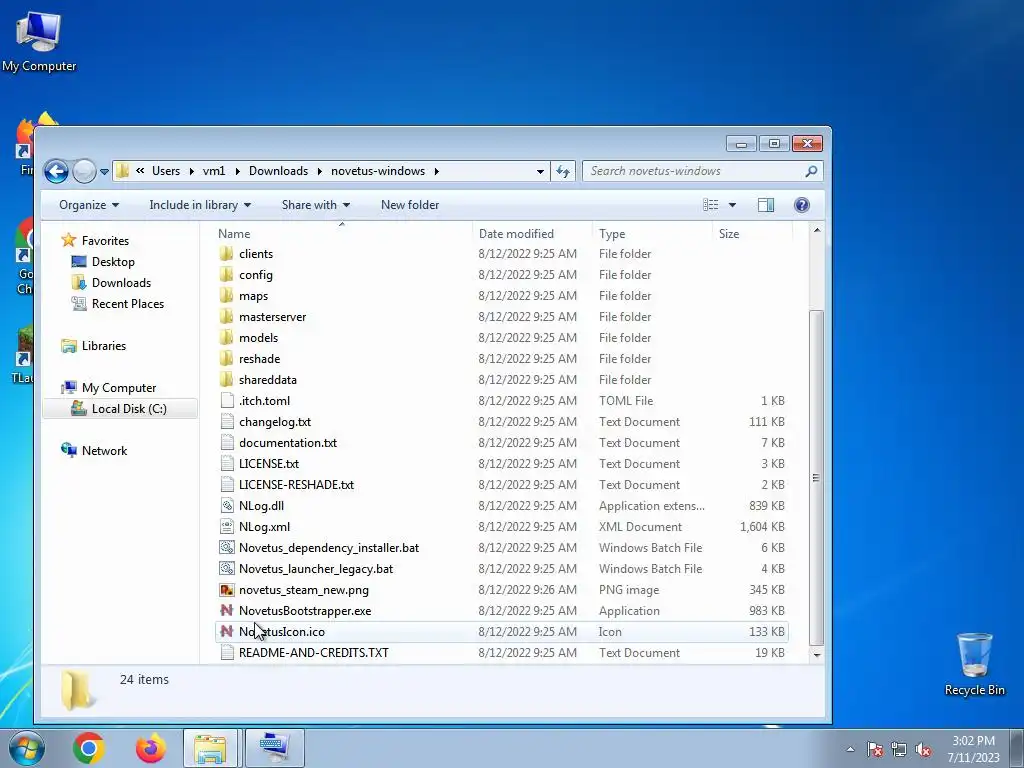The image size is (1024, 768).
Task: Select the config folder icon
Action: 227,275
